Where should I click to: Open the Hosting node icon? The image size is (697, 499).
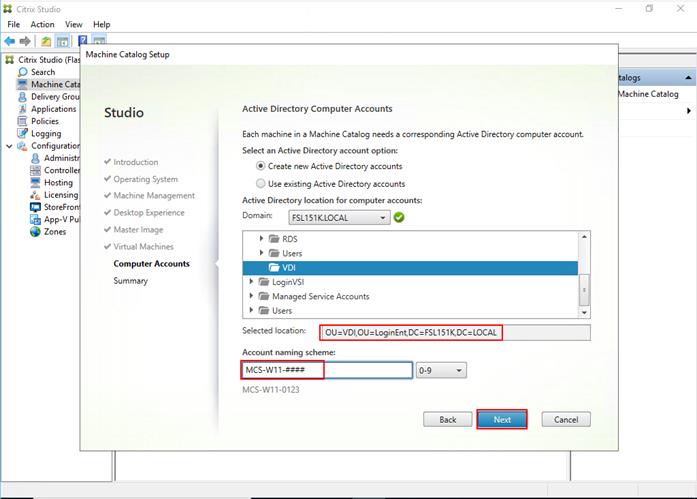(x=36, y=182)
